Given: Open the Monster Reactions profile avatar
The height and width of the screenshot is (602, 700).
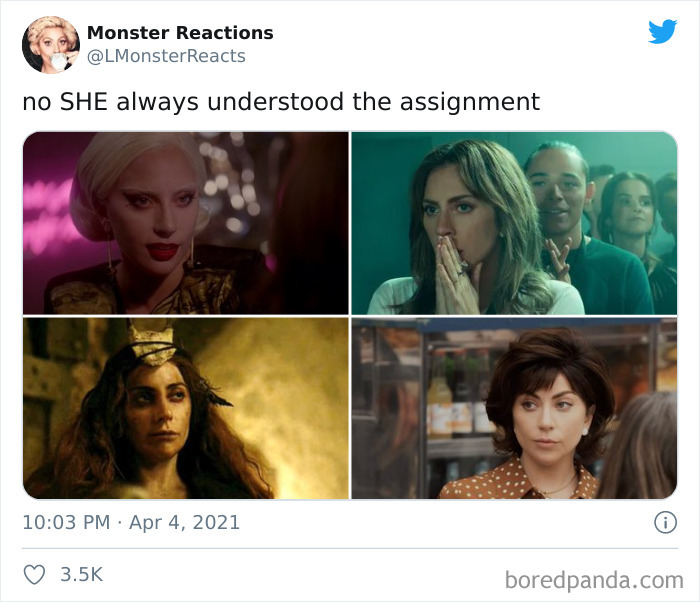Looking at the screenshot, I should [x=51, y=45].
